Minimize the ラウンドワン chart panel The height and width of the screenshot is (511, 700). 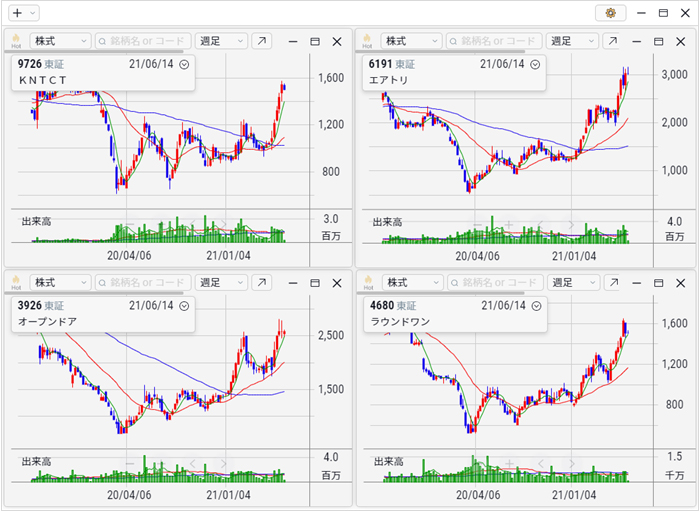637,283
